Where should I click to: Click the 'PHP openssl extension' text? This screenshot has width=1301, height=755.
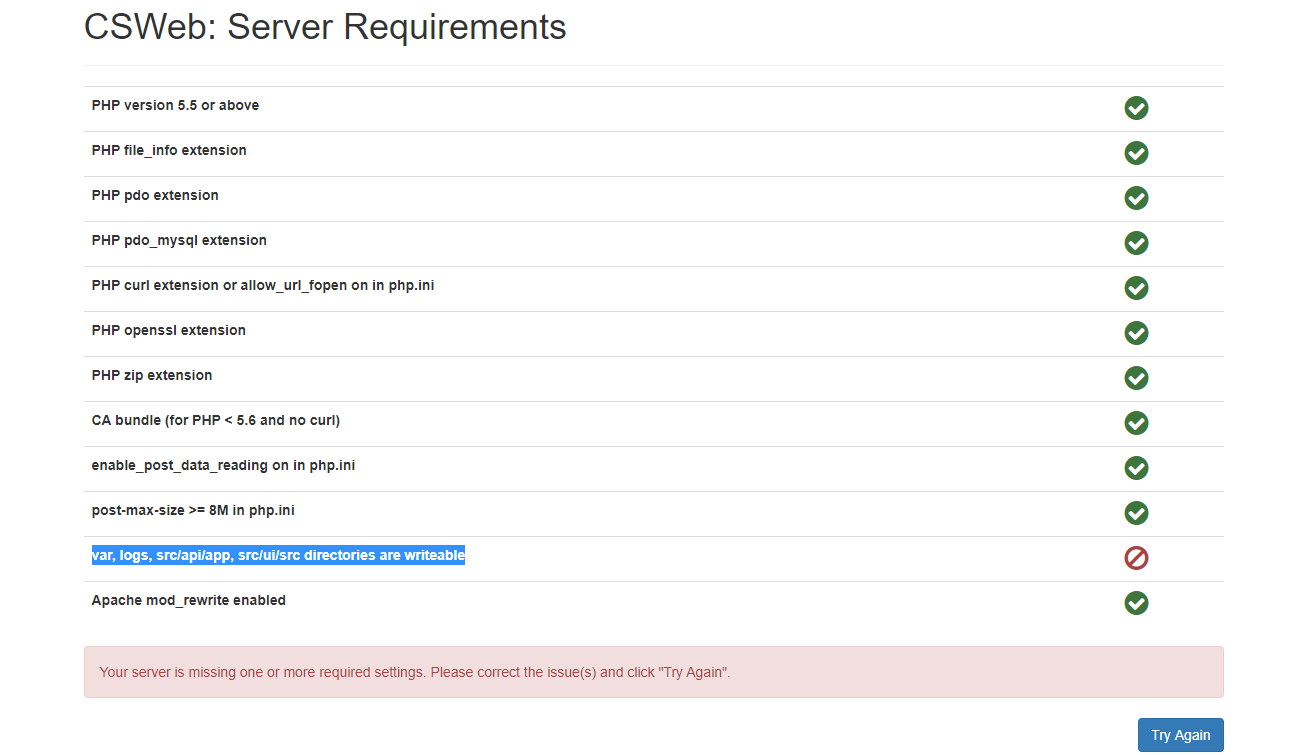click(168, 330)
